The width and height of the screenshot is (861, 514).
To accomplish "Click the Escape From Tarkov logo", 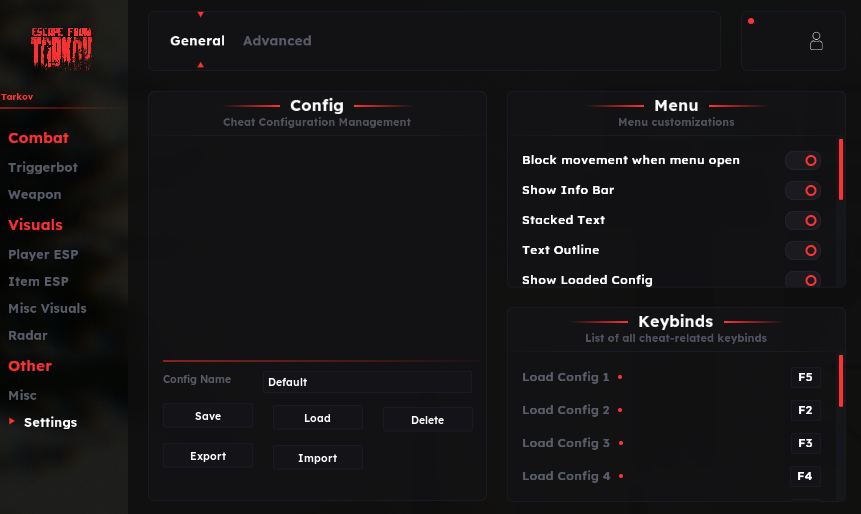I will pos(62,48).
